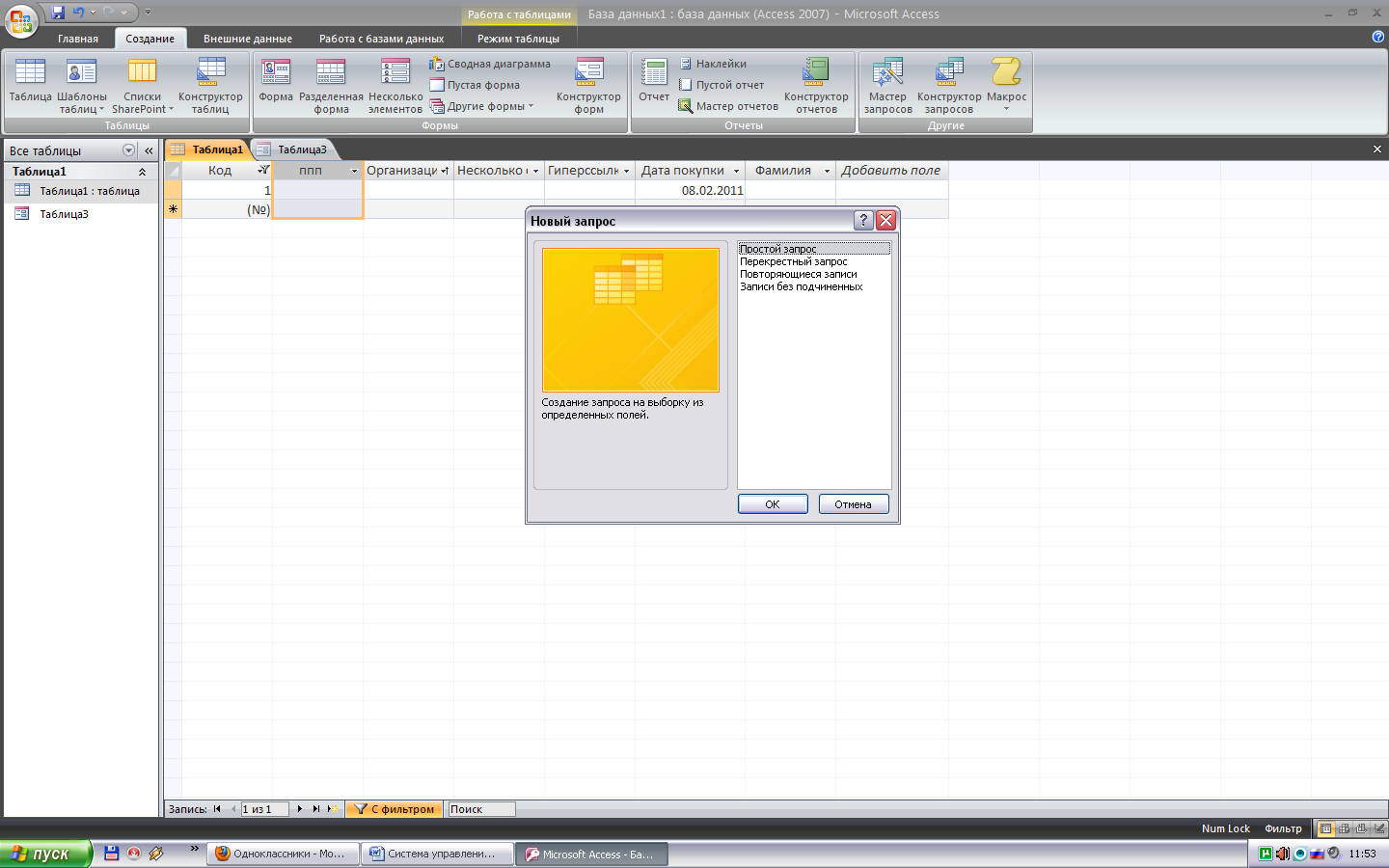Create new blank record in navigation bar
This screenshot has height=868, width=1389.
tap(332, 809)
